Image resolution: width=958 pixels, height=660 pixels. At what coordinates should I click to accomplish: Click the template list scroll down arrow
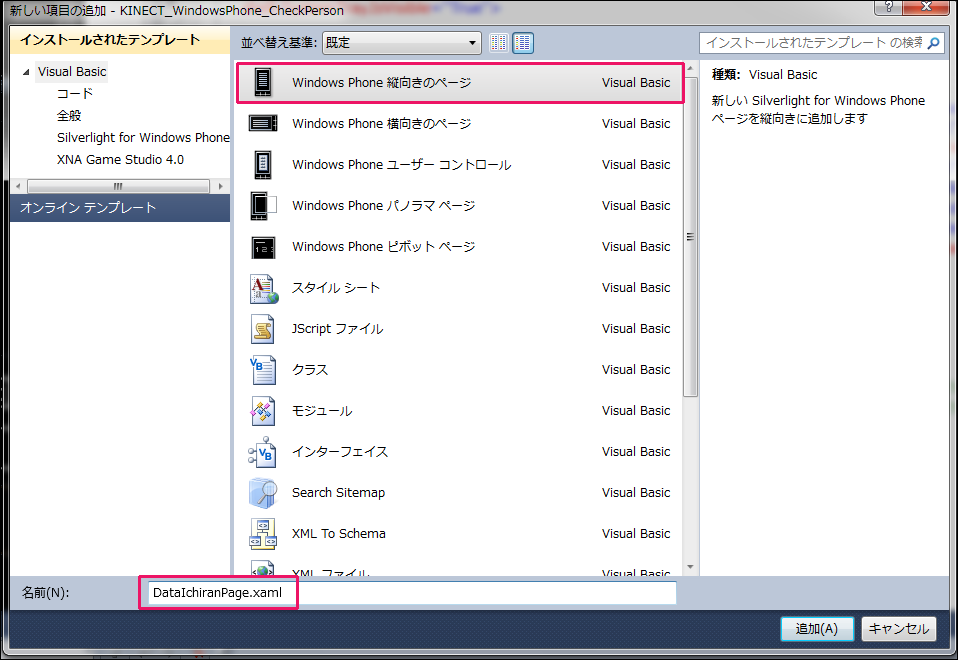coord(690,567)
